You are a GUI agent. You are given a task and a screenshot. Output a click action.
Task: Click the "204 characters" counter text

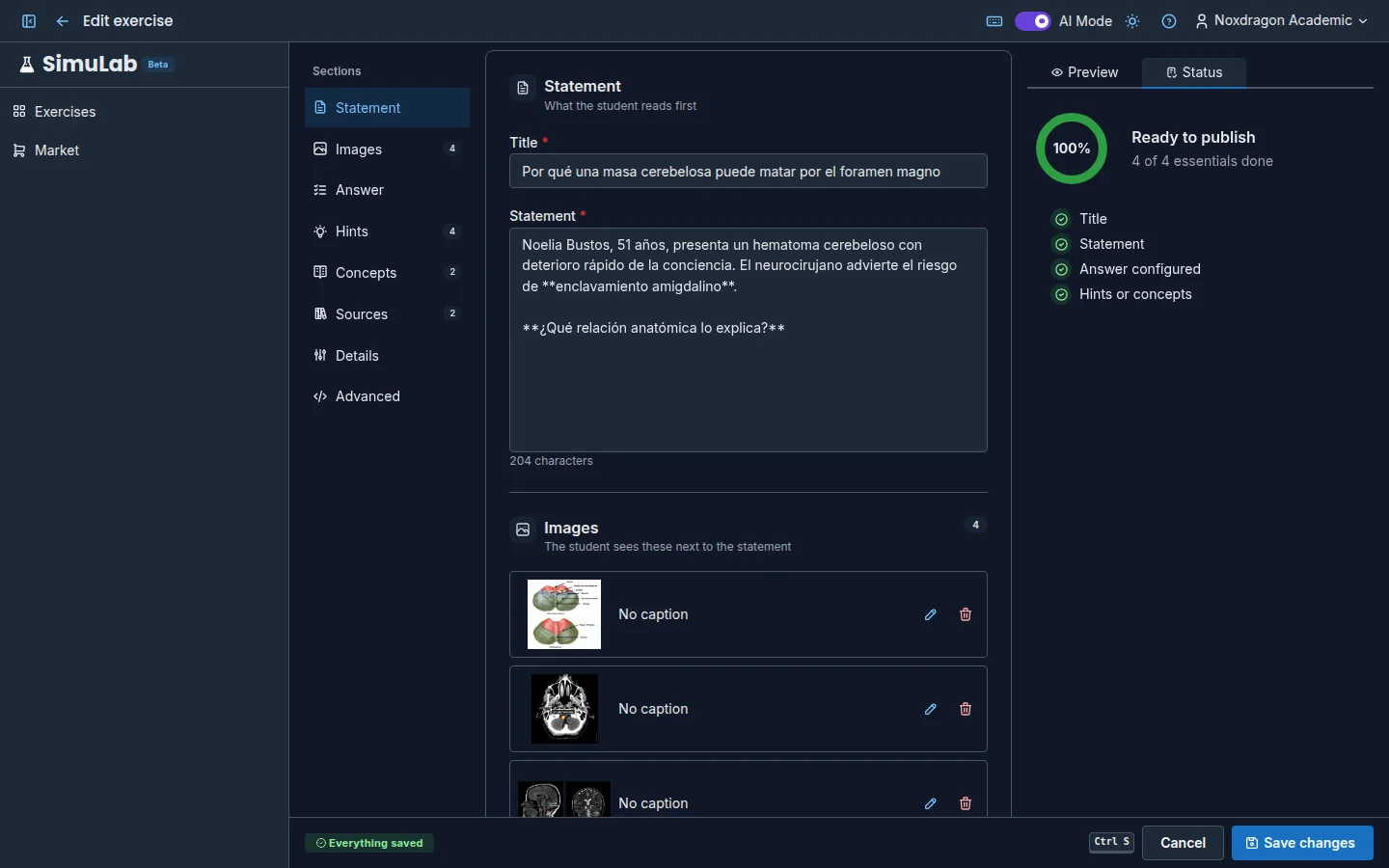tap(552, 461)
